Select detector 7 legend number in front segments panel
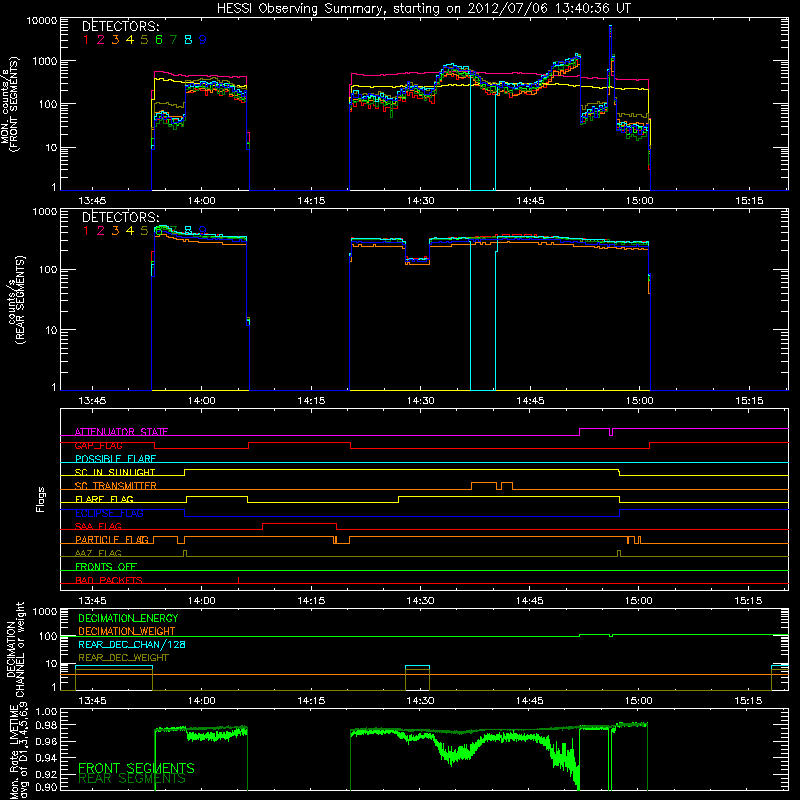Viewport: 800px width, 800px height. tap(173, 40)
